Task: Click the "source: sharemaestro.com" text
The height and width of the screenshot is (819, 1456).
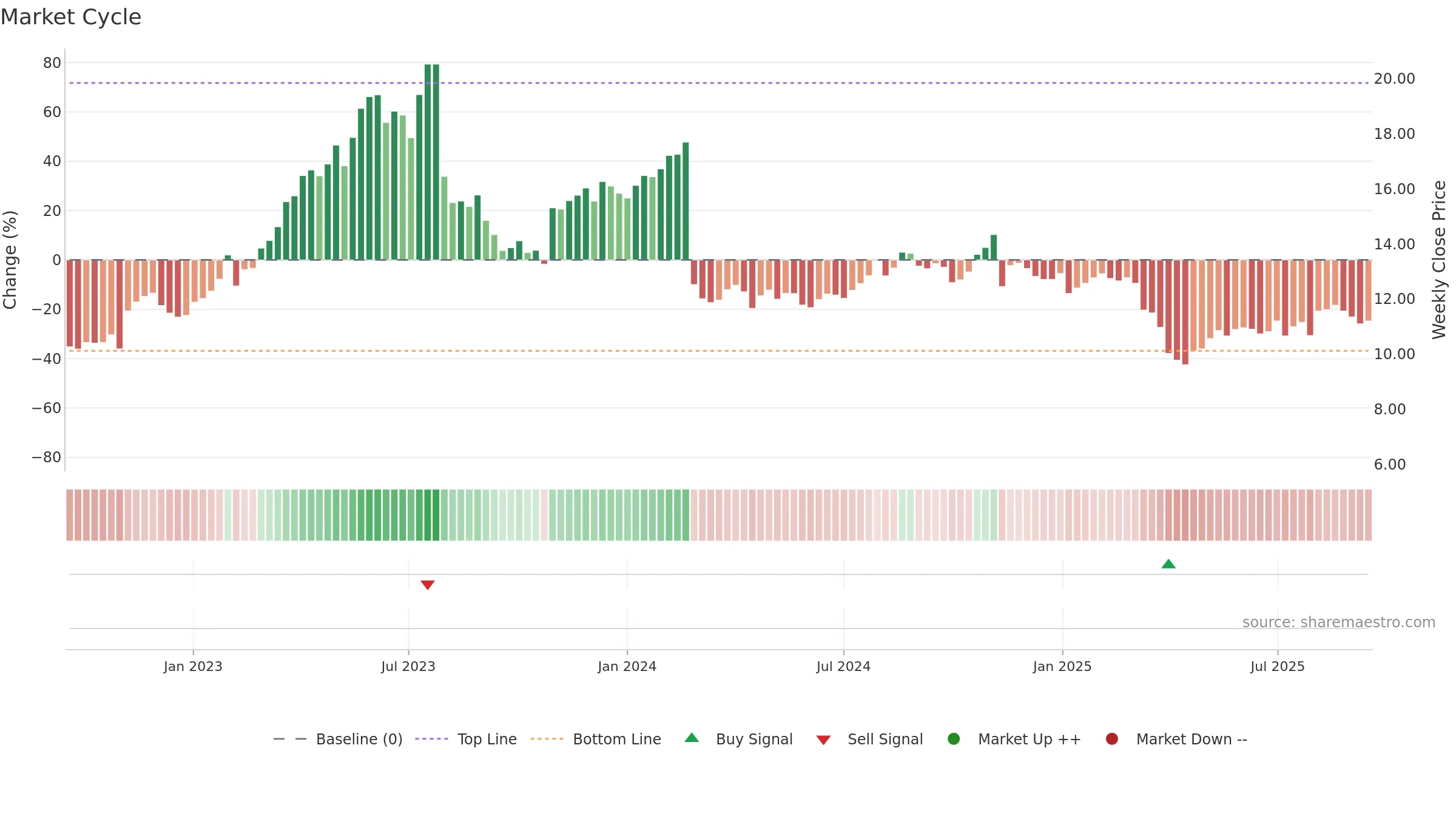Action: pyautogui.click(x=1339, y=622)
